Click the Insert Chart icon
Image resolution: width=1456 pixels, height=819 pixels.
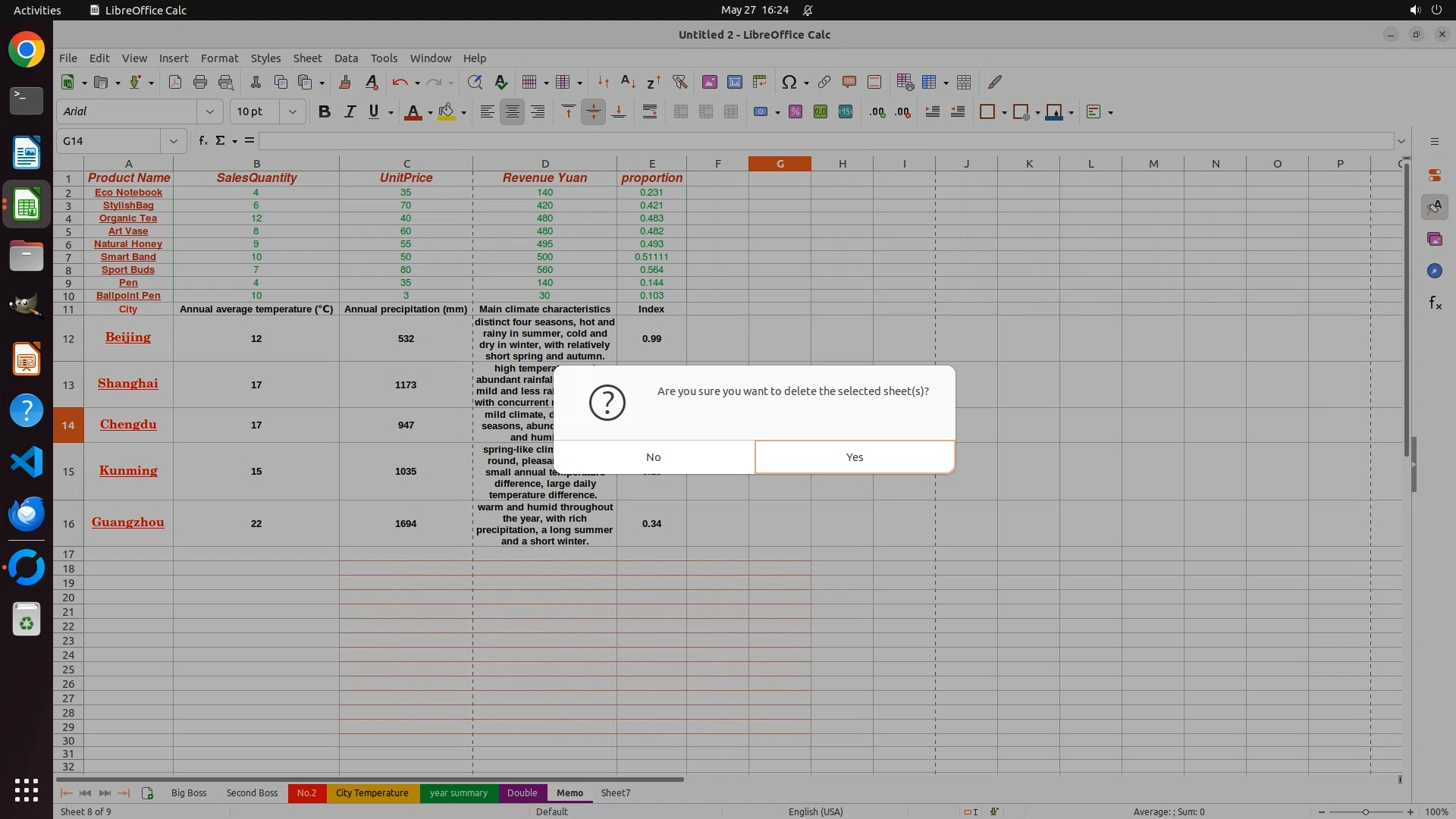tap(734, 82)
